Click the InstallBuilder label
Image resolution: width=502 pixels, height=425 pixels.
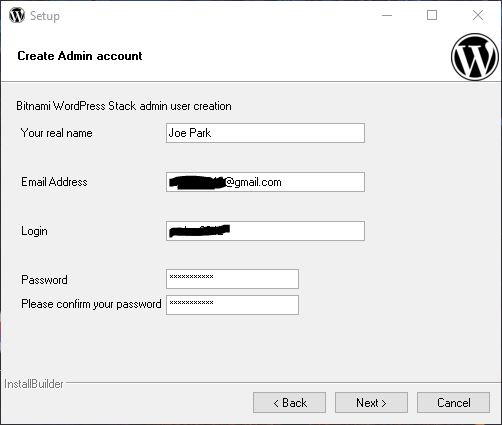[34, 384]
